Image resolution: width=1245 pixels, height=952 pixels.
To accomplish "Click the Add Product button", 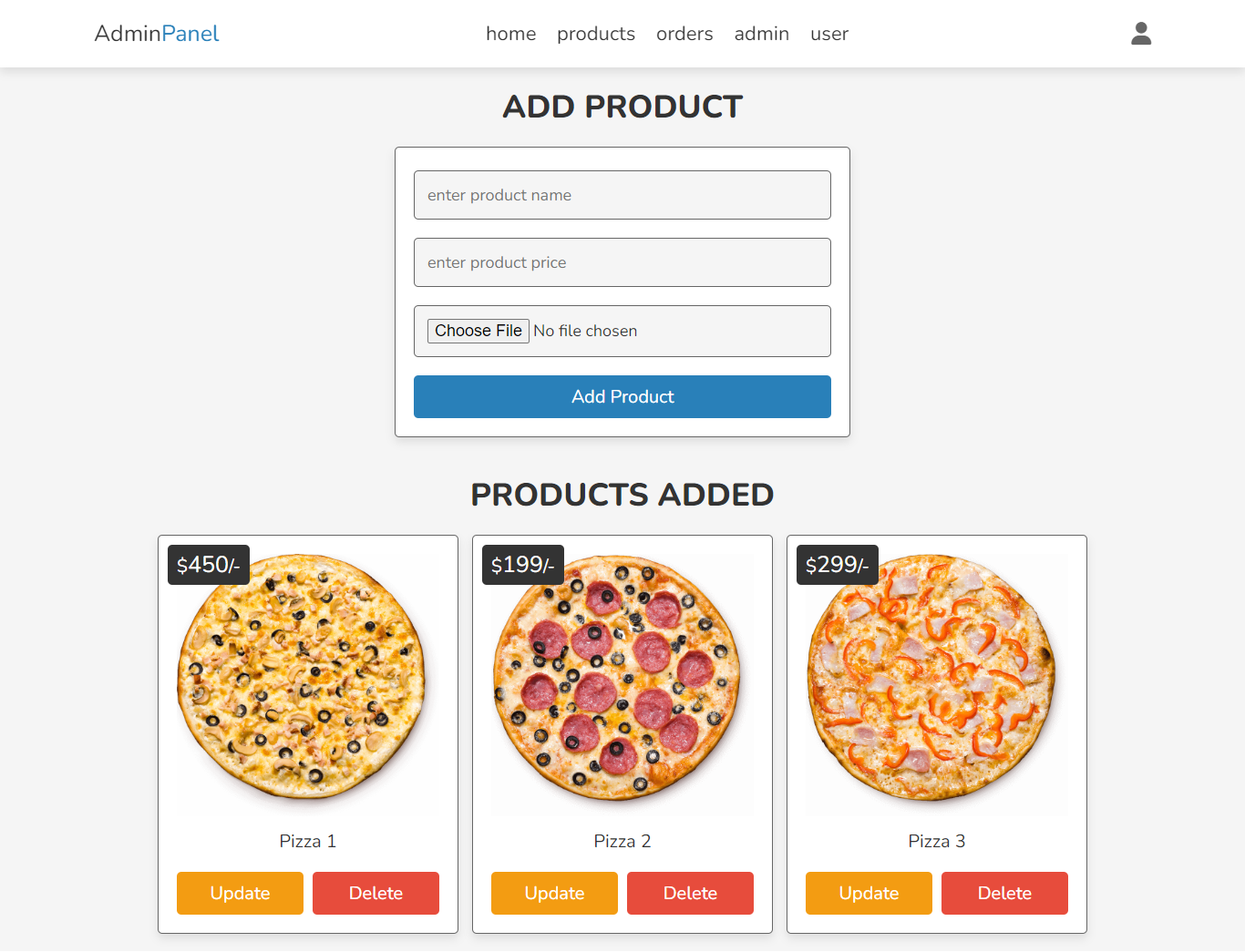I will (x=622, y=396).
